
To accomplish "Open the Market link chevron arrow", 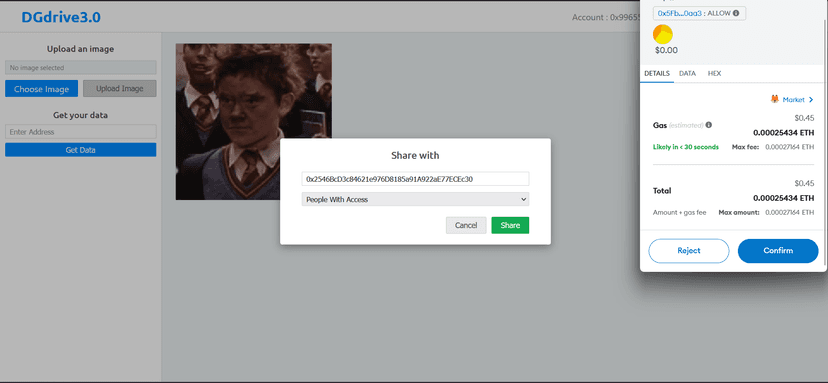I will tap(811, 99).
